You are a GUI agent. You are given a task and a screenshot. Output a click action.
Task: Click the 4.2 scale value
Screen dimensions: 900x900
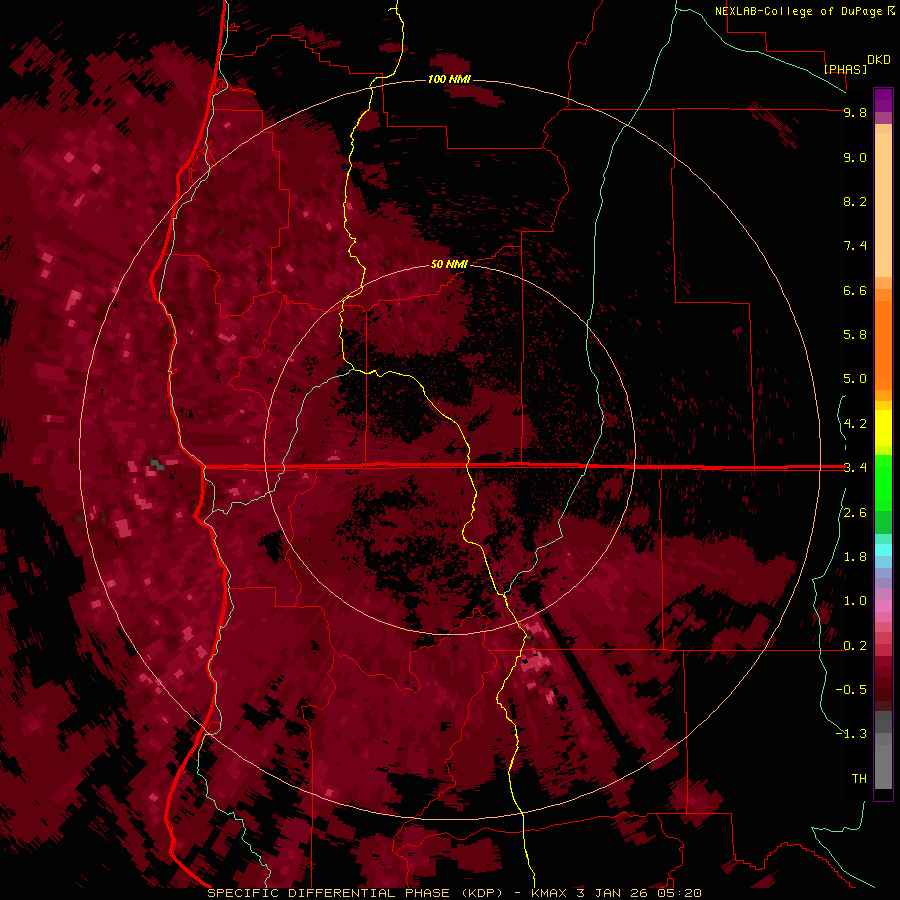[x=855, y=424]
